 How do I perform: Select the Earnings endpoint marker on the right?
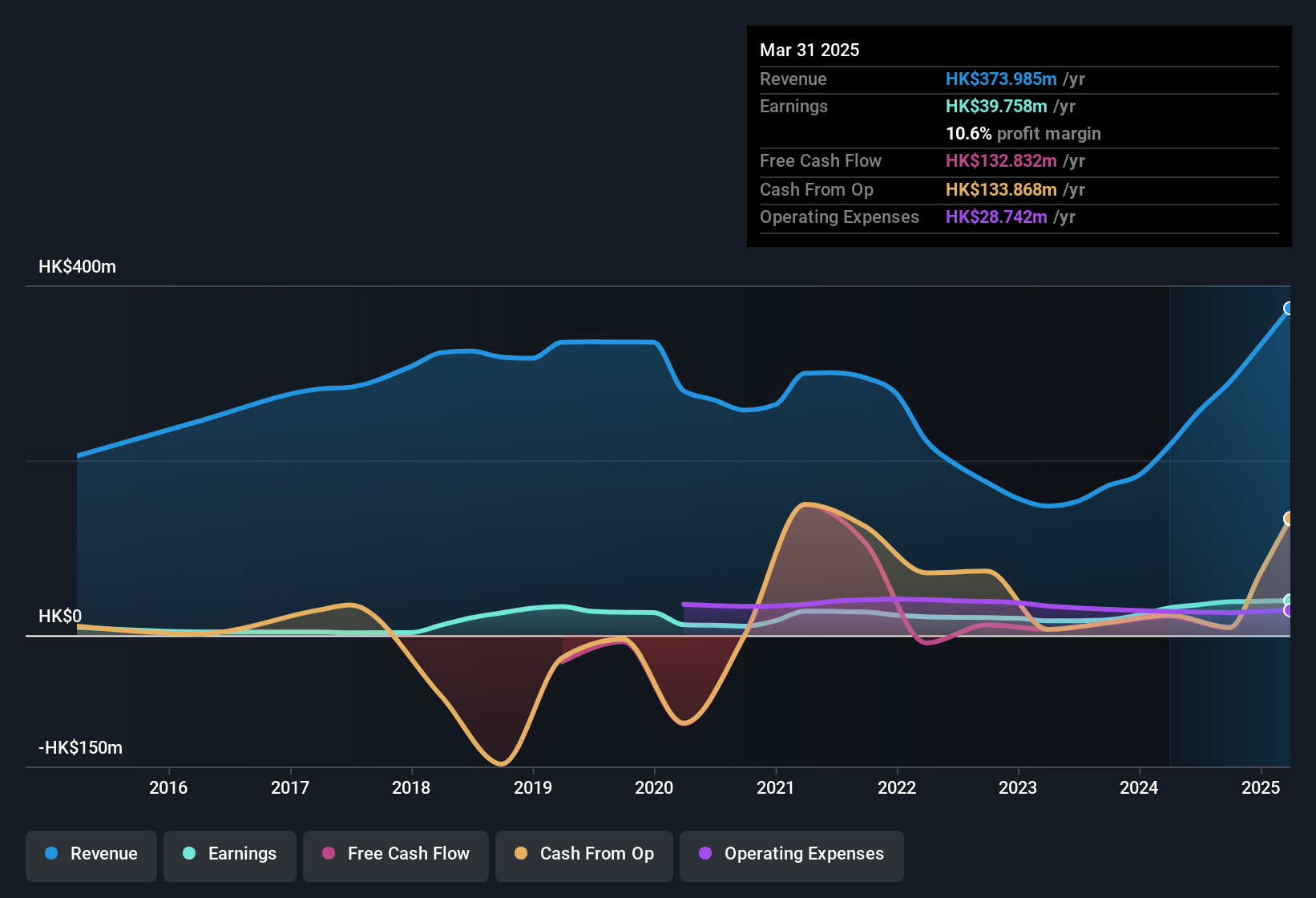pos(1289,600)
